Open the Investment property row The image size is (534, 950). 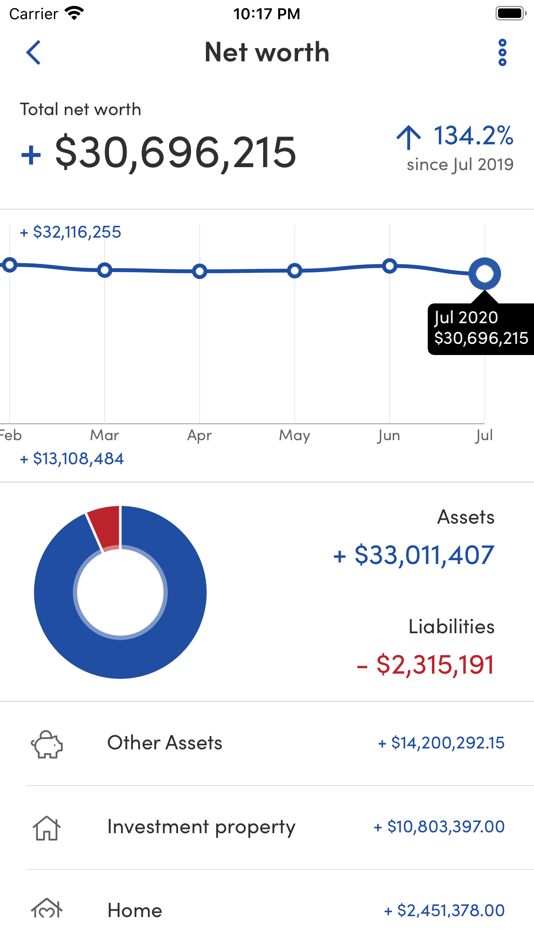[x=267, y=827]
